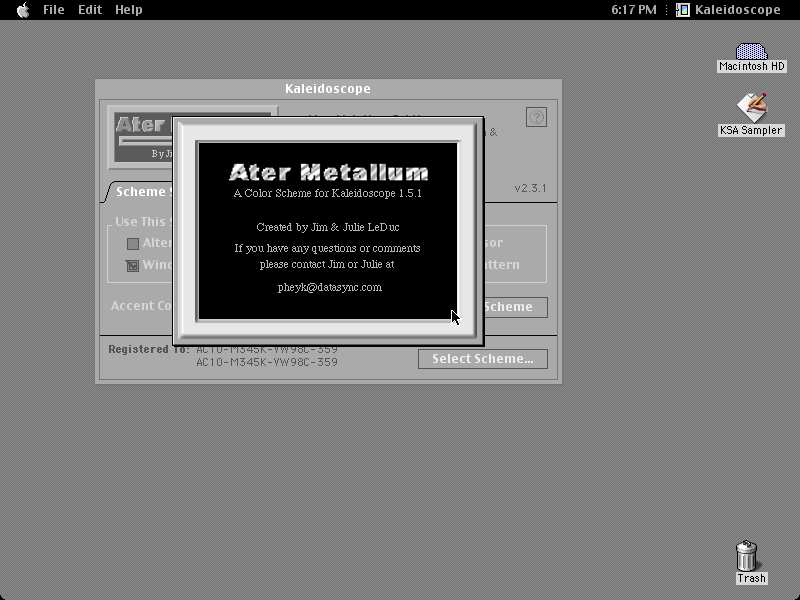Viewport: 800px width, 600px height.
Task: Open the Edit menu
Action: (x=90, y=10)
